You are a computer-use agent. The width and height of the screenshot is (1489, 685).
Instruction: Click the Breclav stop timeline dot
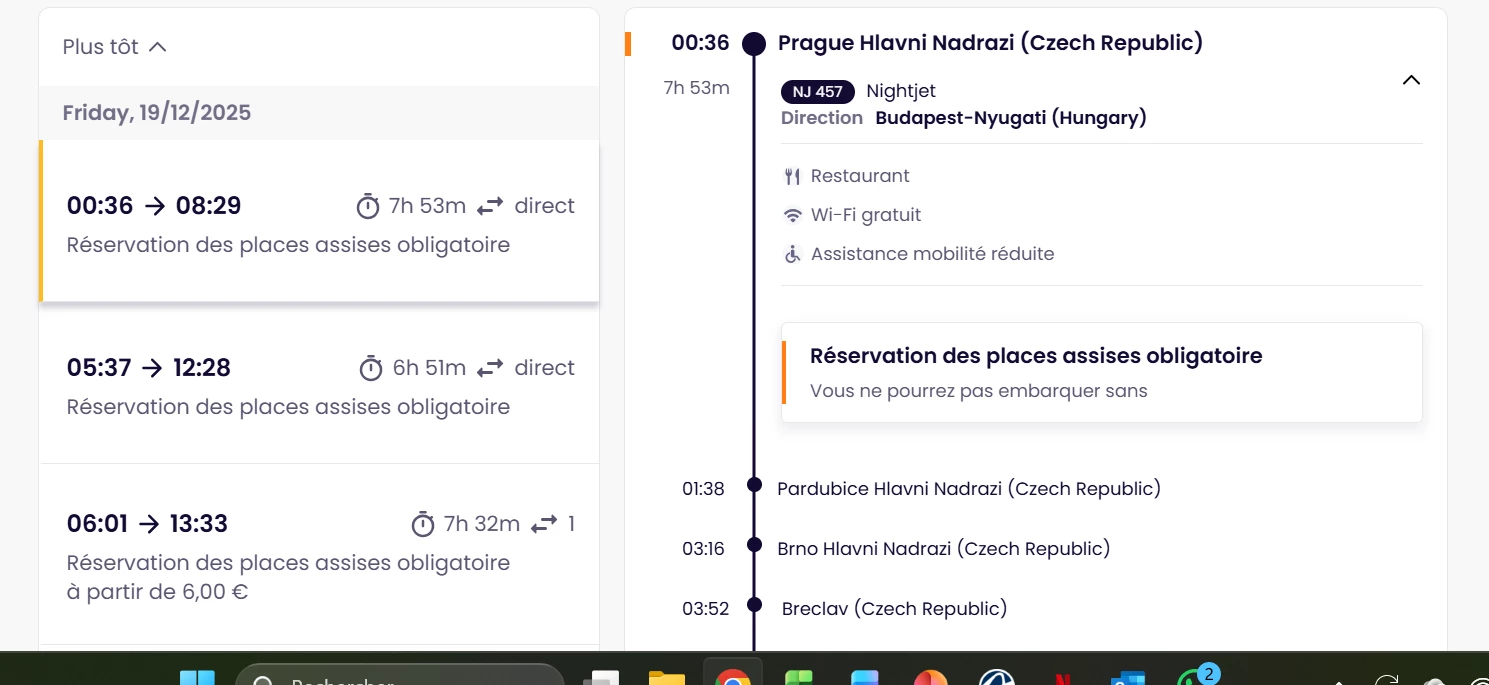755,608
